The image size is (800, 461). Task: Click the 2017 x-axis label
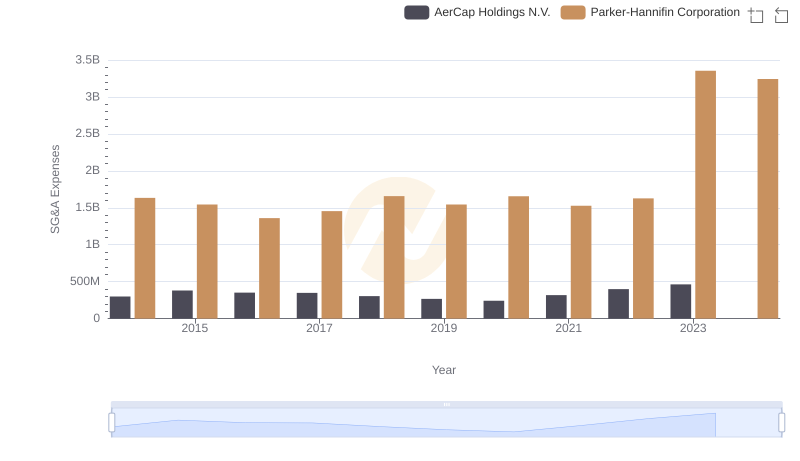point(319,328)
